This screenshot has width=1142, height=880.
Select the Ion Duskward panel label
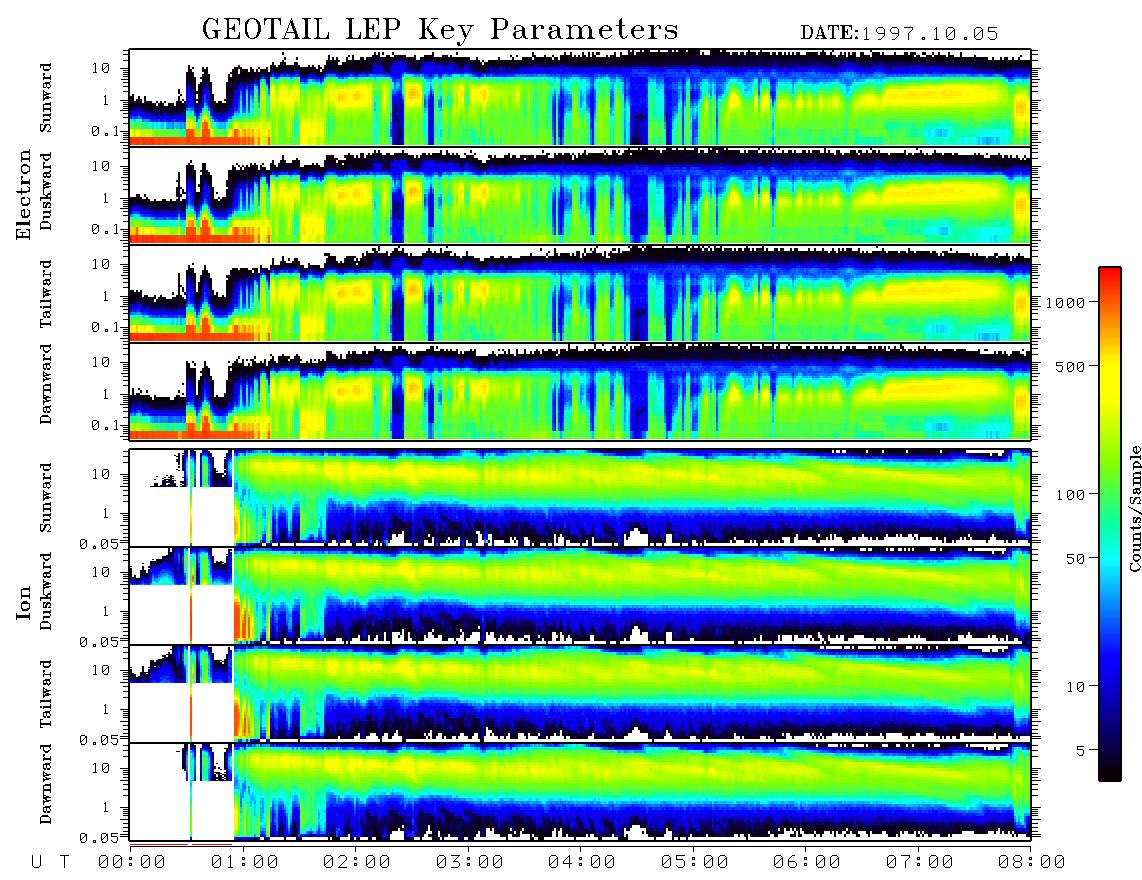[x=46, y=591]
